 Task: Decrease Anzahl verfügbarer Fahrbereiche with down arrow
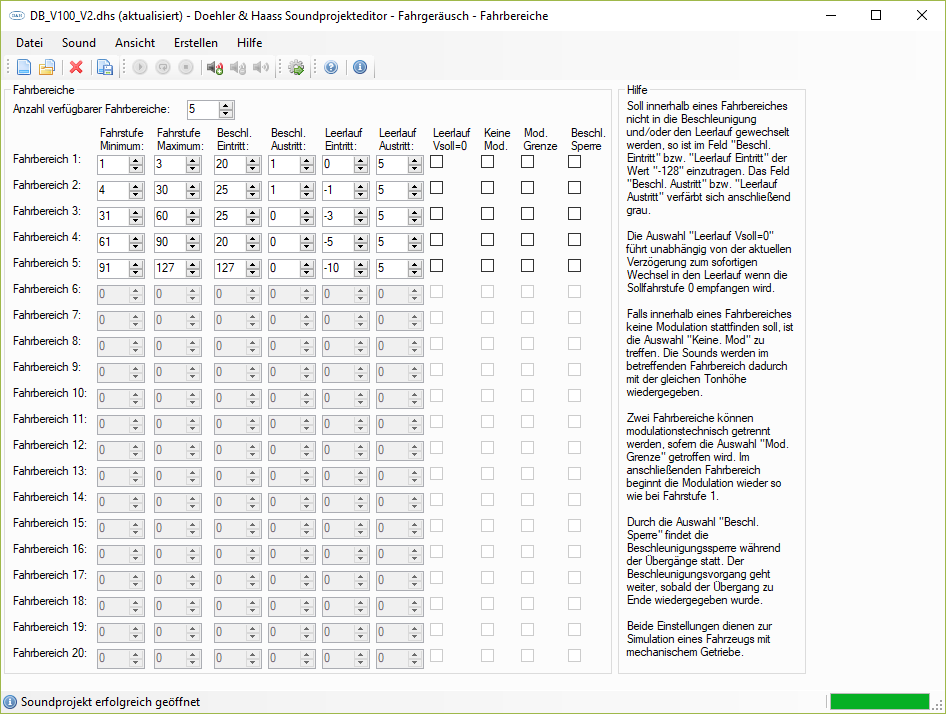(226, 113)
